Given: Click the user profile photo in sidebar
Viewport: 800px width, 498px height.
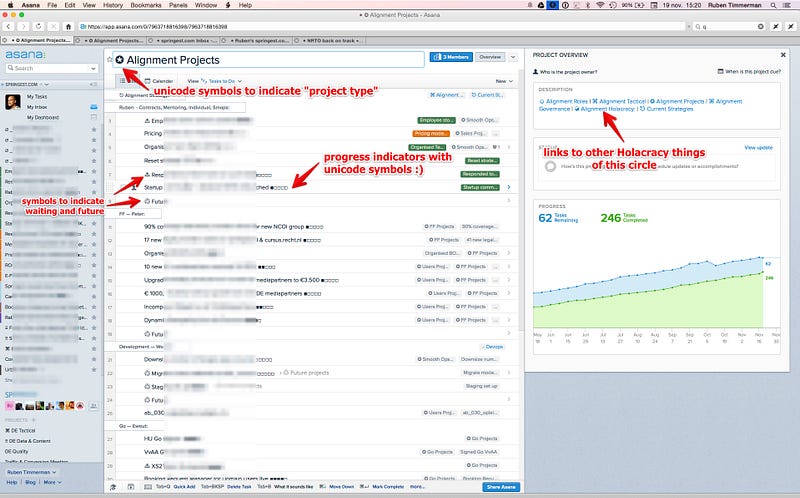Looking at the screenshot, I should click(x=13, y=102).
